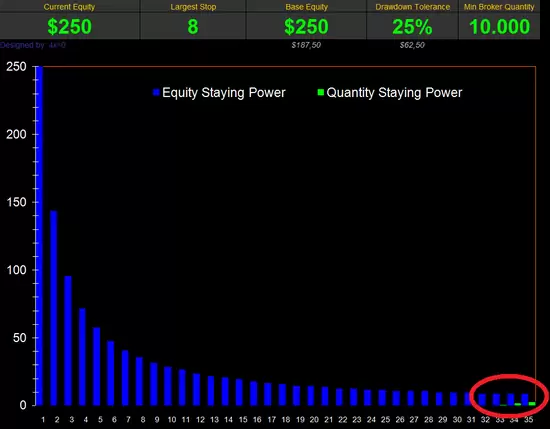Click the y-axis label 250
Screen dimensions: 550x429
(x=16, y=67)
